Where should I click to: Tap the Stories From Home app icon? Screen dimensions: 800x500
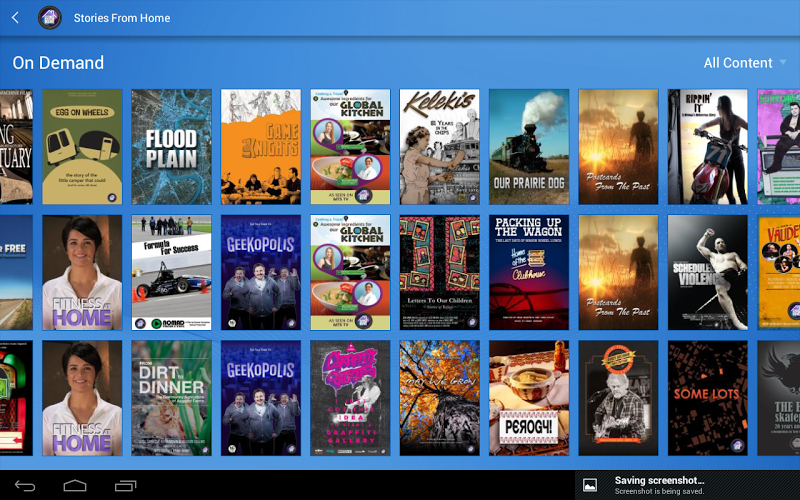49,18
